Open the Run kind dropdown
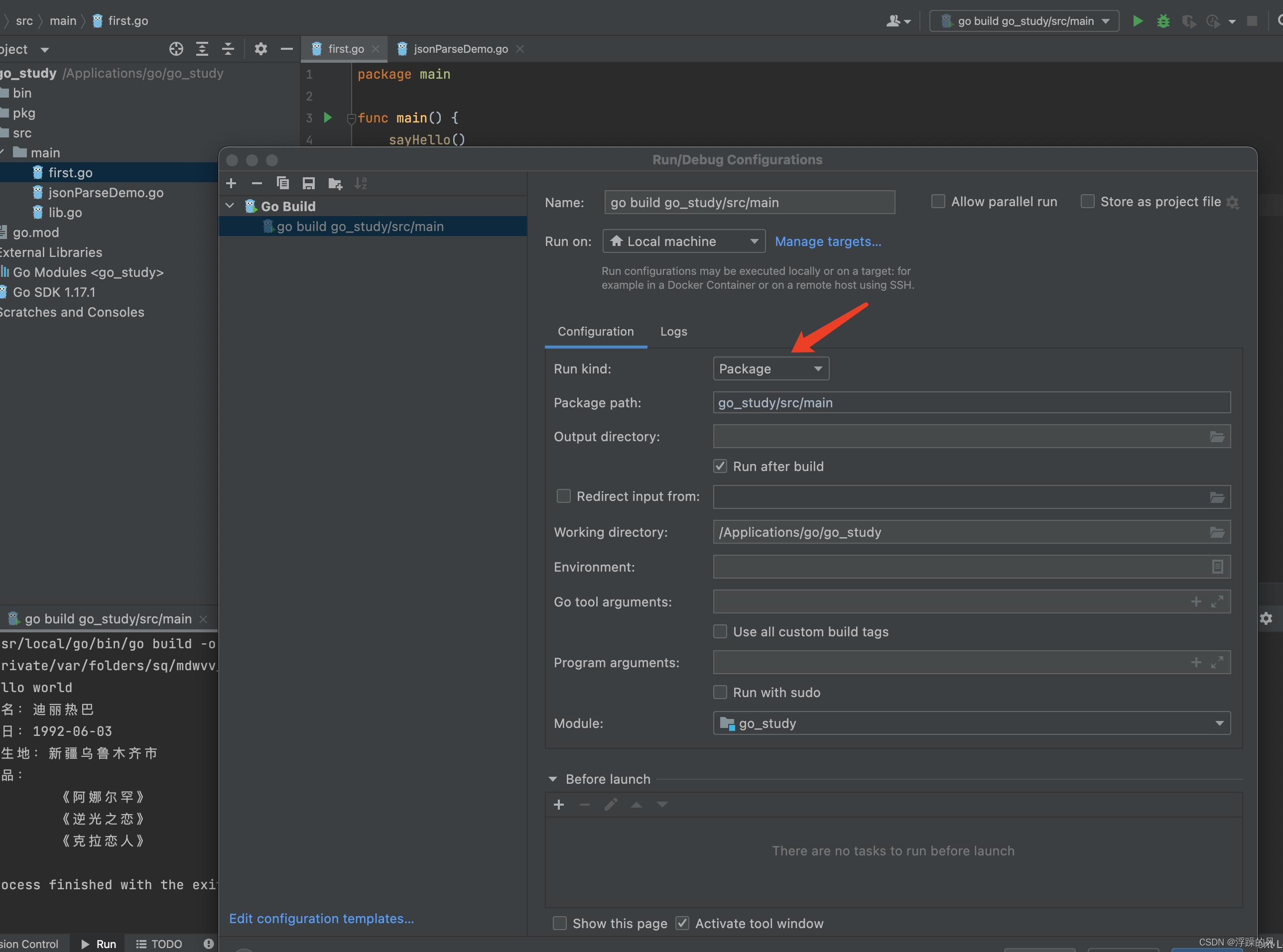 770,369
